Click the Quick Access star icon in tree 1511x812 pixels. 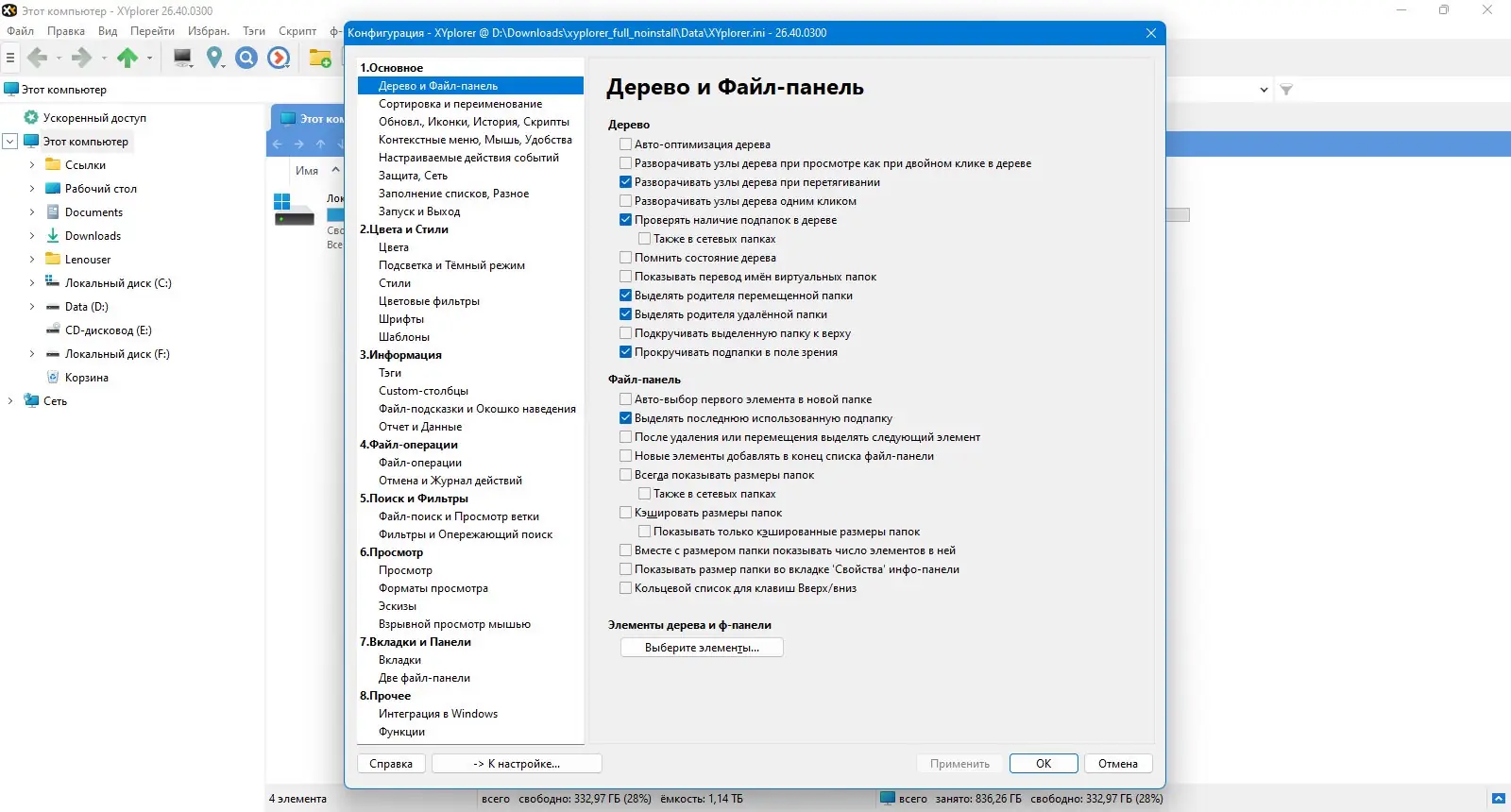(31, 118)
